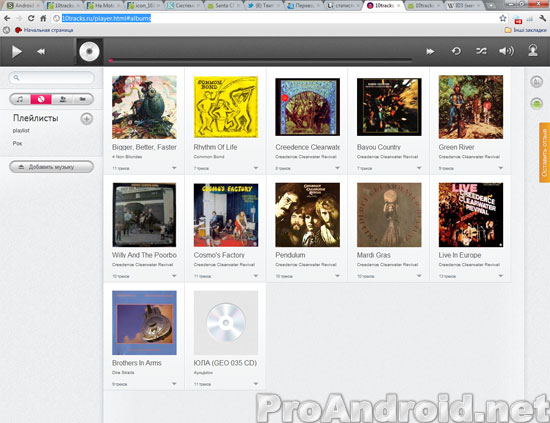Open the Willy And The Poorboys cover

144,215
